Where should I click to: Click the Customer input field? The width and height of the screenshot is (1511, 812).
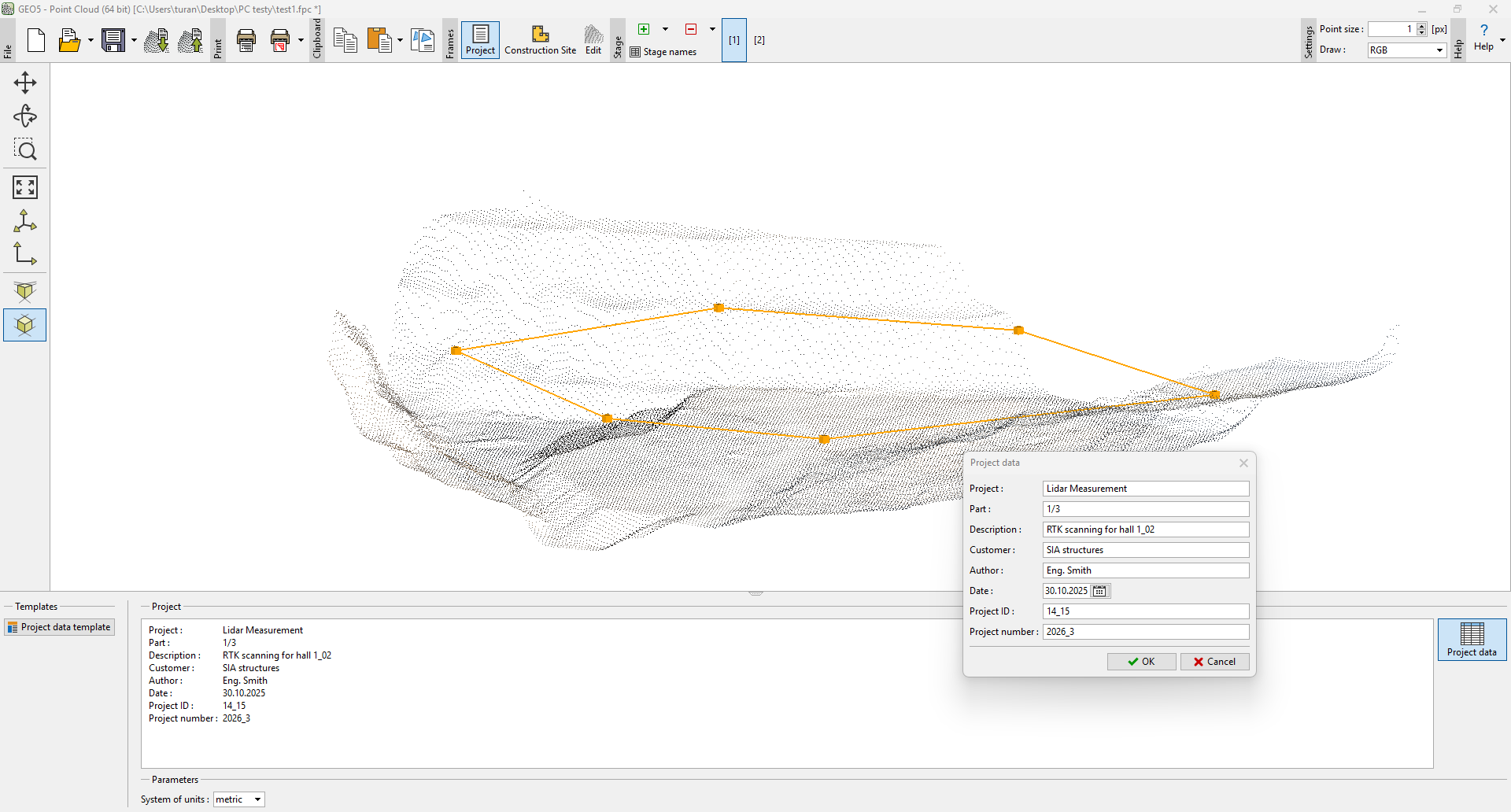[1145, 550]
